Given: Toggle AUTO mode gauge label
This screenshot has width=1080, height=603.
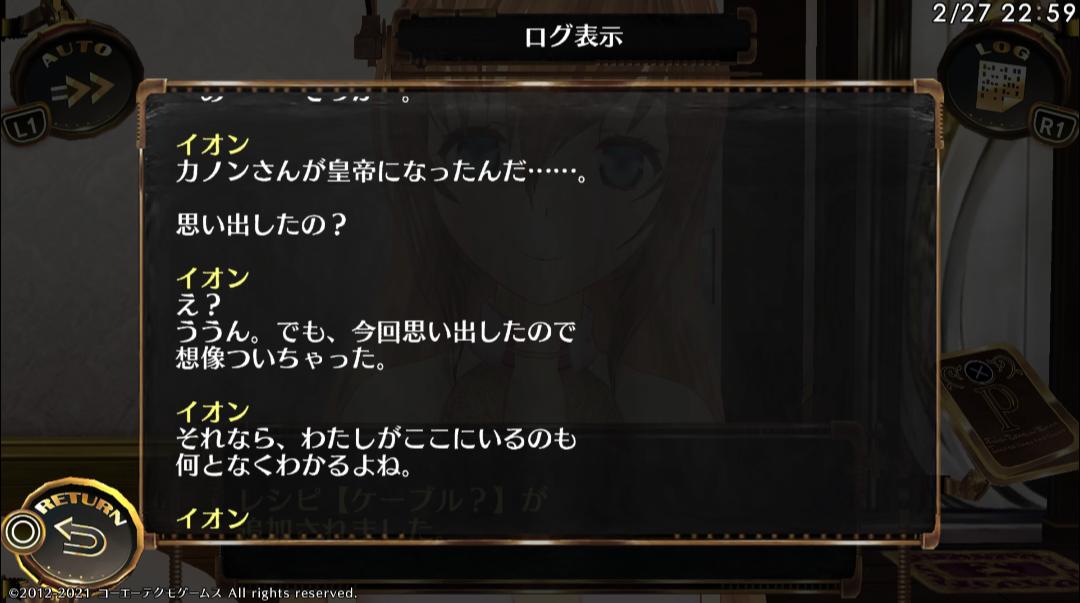Looking at the screenshot, I should pos(77,52).
